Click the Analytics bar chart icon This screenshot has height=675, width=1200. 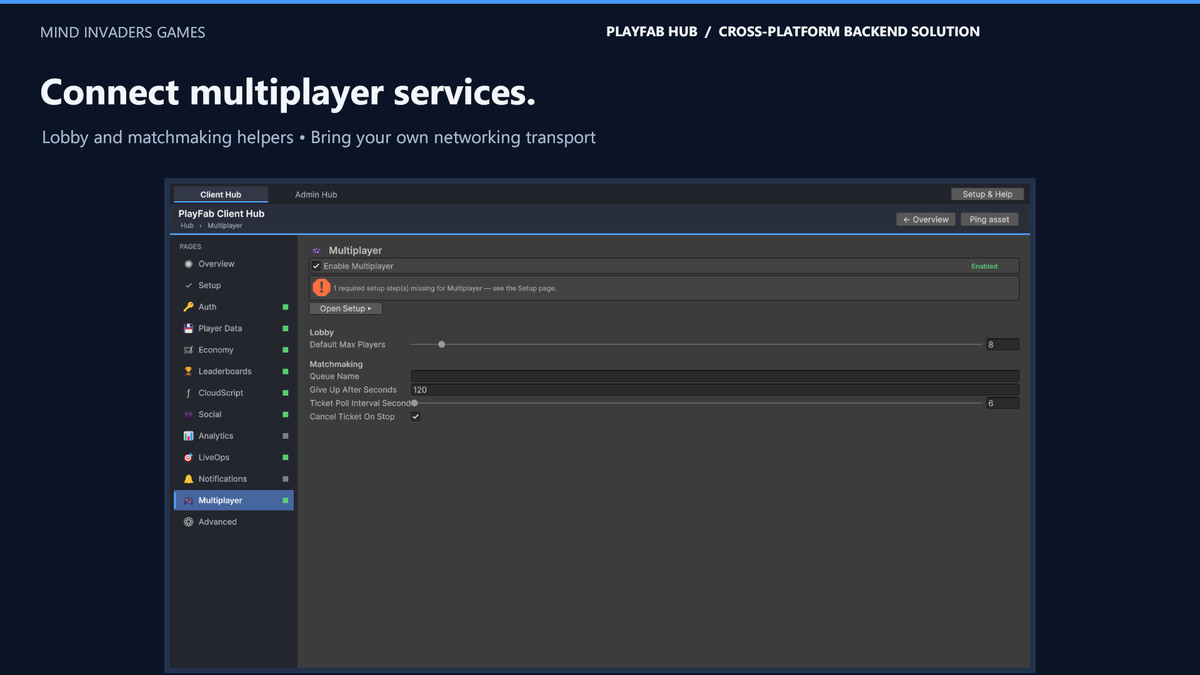188,436
